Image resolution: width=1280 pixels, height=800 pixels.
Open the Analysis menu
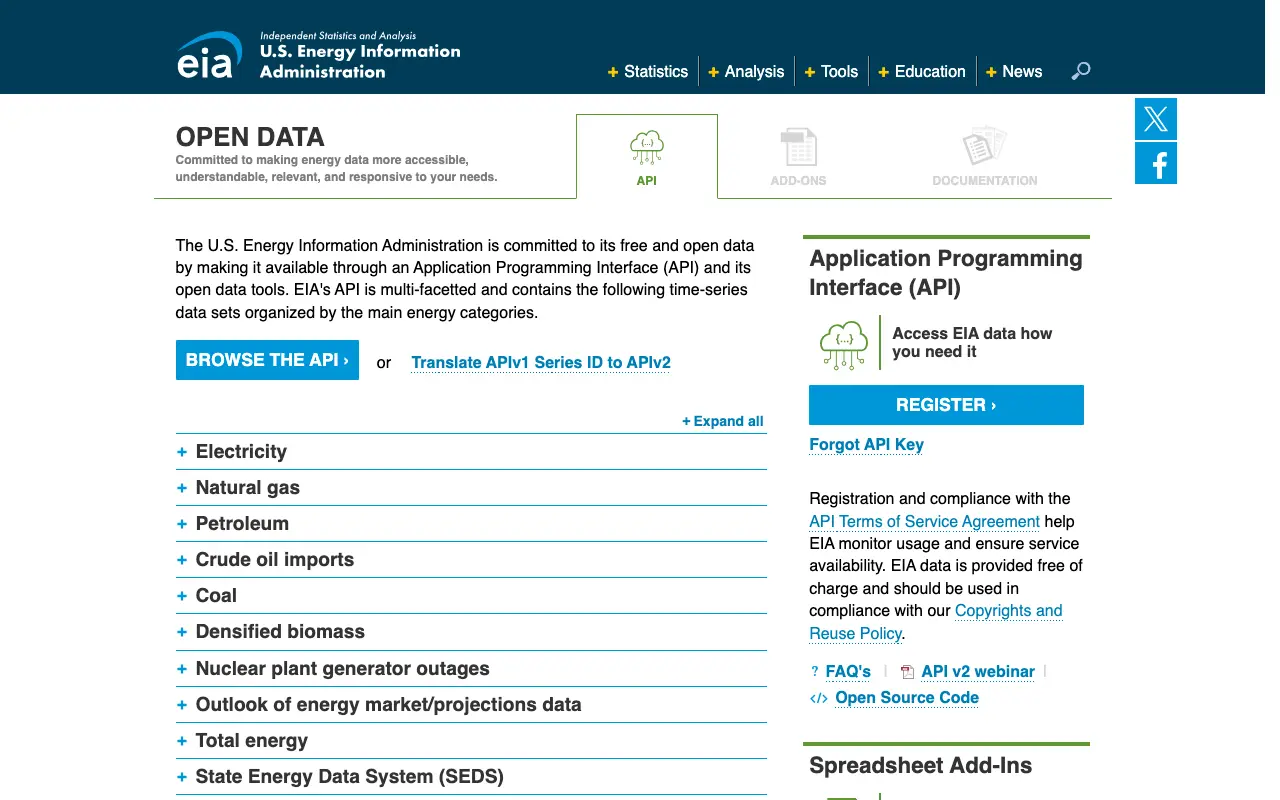tap(746, 72)
